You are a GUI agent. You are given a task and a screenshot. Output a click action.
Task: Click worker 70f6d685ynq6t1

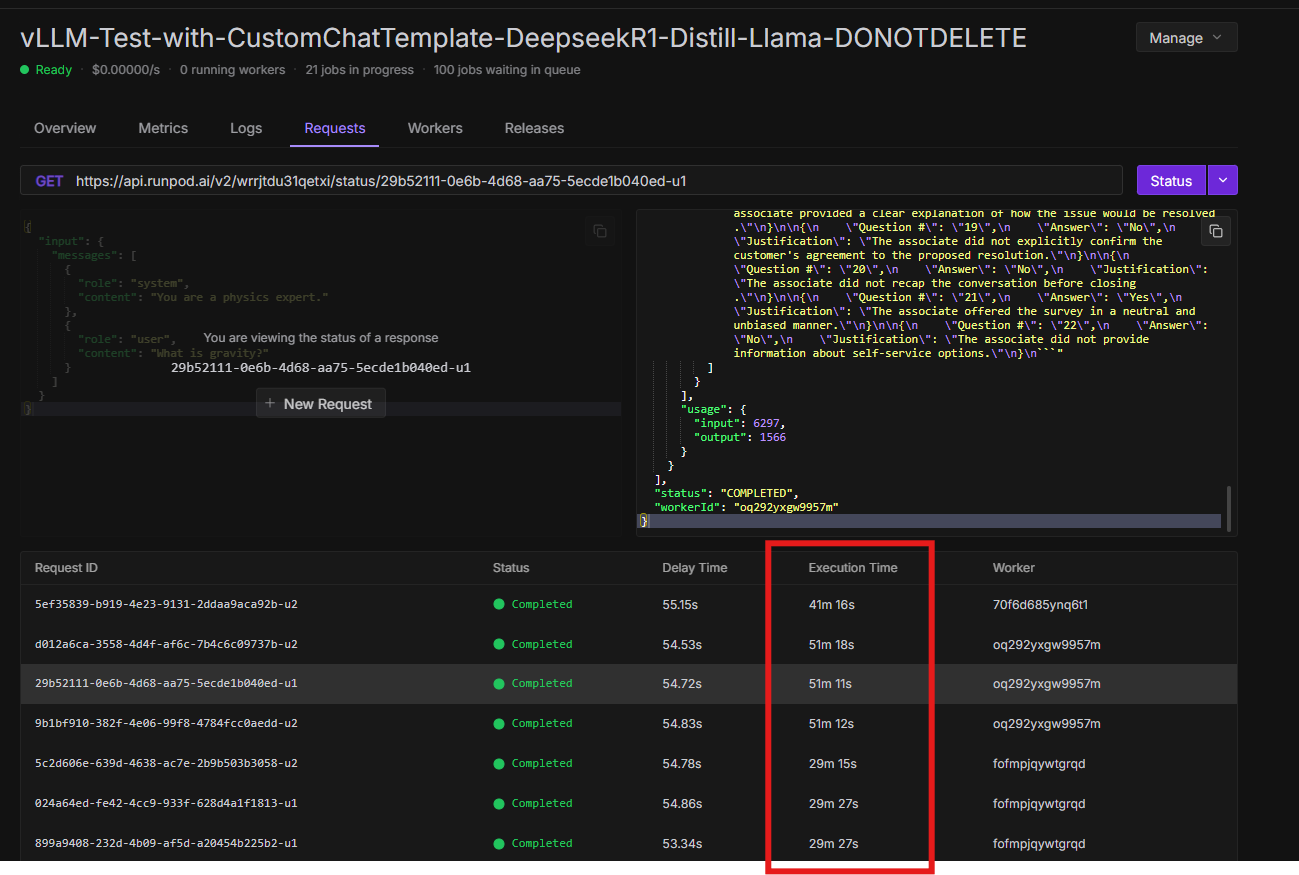coord(1040,604)
